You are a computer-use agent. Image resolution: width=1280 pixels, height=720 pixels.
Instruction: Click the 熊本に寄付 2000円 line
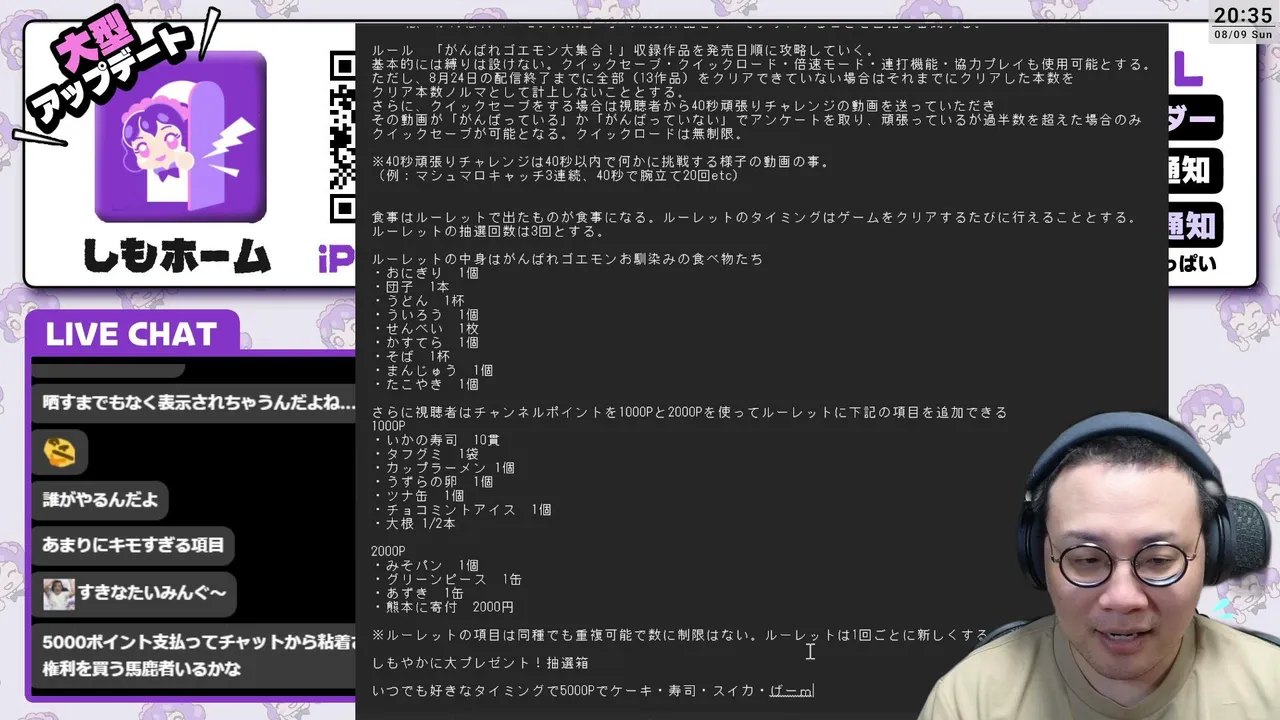[x=444, y=608]
